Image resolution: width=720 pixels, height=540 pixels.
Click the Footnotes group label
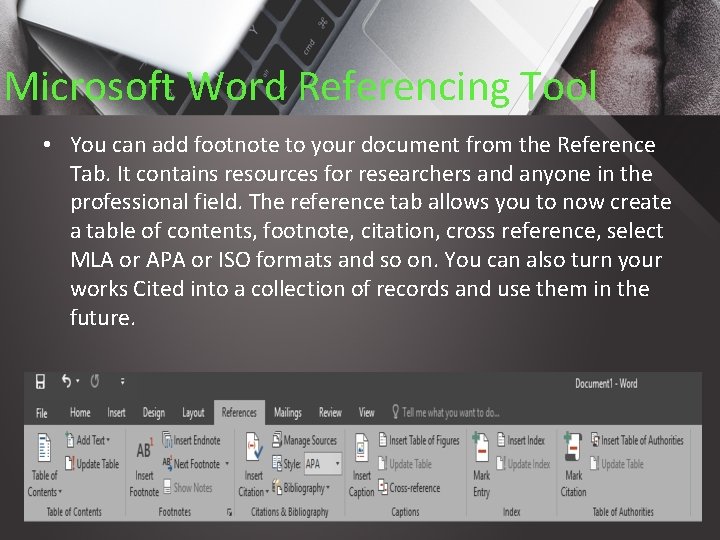[174, 512]
